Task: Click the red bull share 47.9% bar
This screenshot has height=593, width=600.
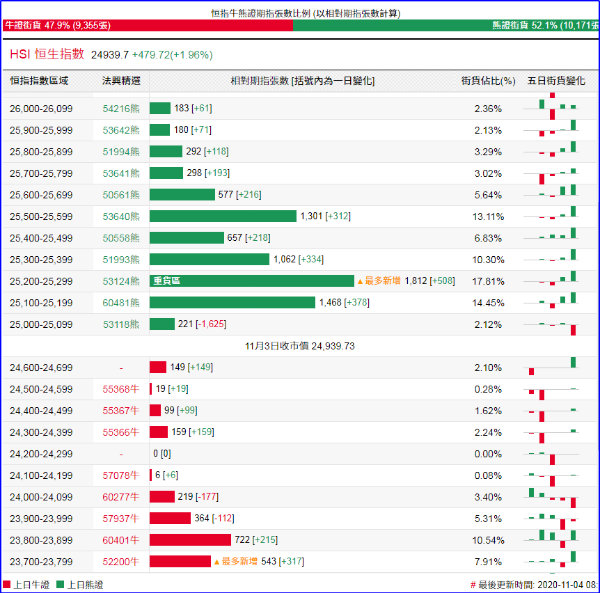Action: click(148, 25)
